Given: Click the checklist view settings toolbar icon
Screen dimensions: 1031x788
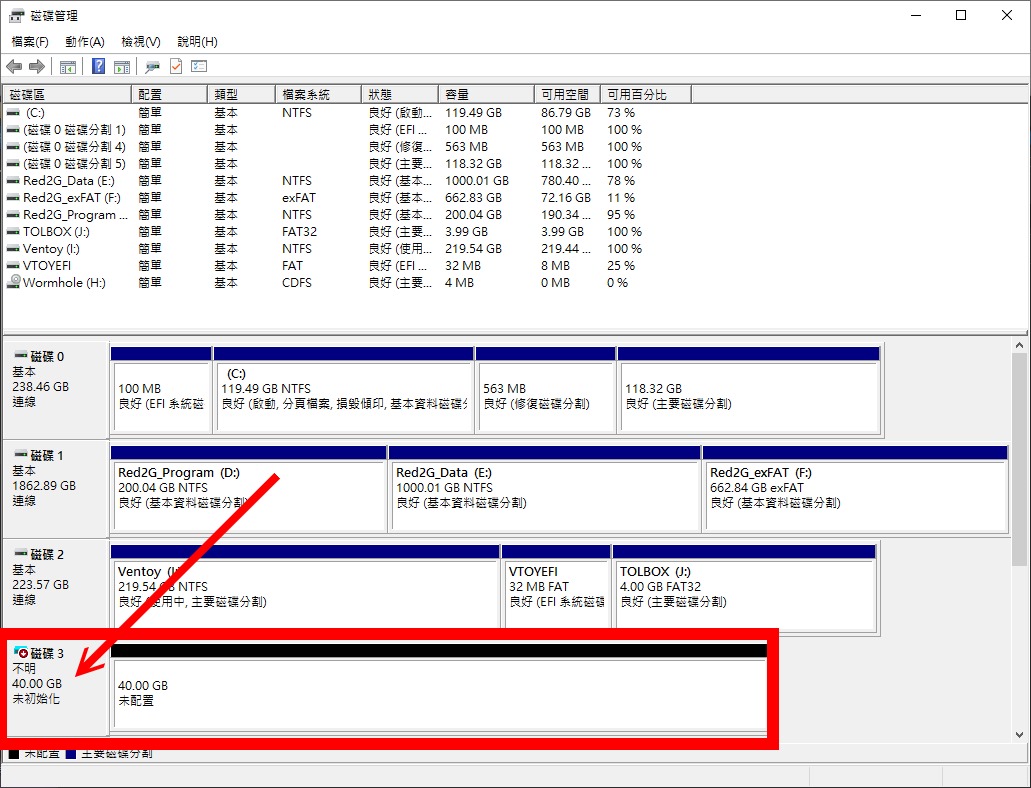Looking at the screenshot, I should (x=199, y=67).
